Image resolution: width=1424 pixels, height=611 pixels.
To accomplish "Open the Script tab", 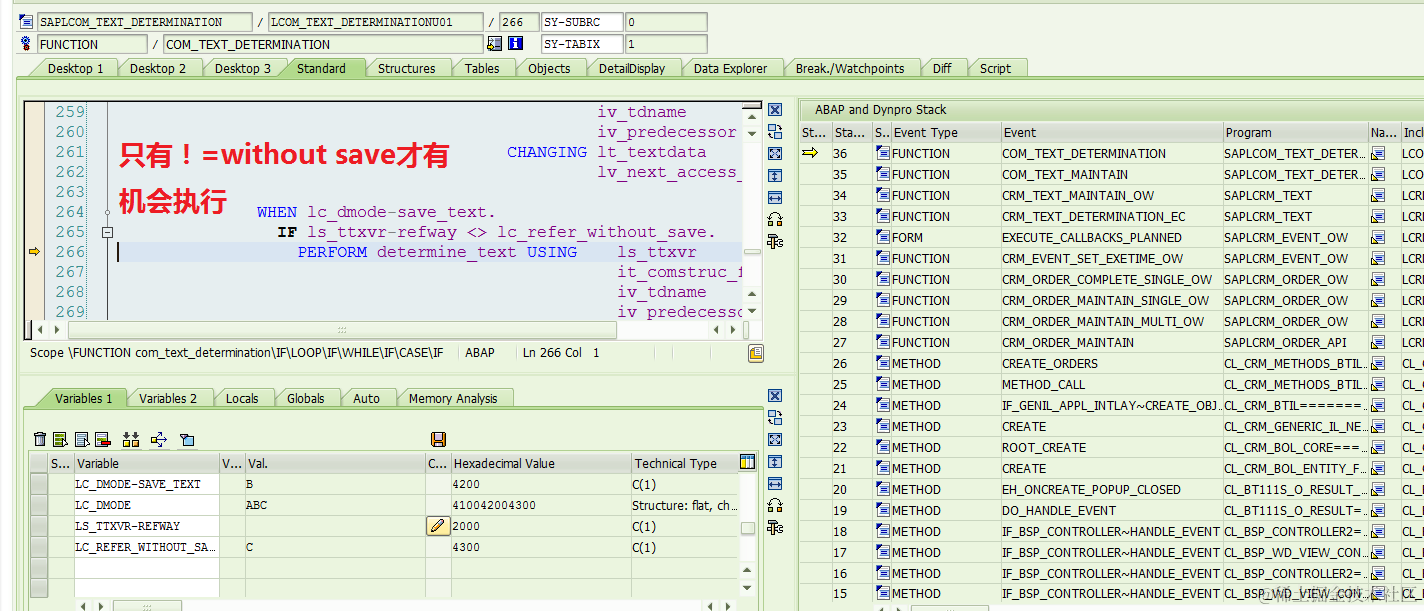I will 995,68.
